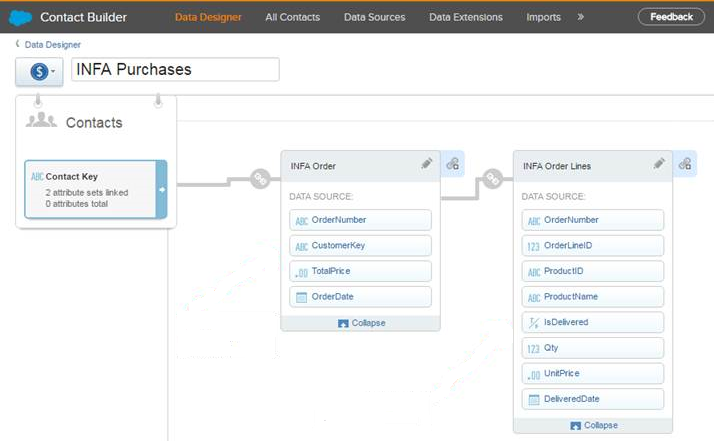Go back via the Data Designer breadcrumb link
The image size is (715, 441).
pyautogui.click(x=52, y=45)
